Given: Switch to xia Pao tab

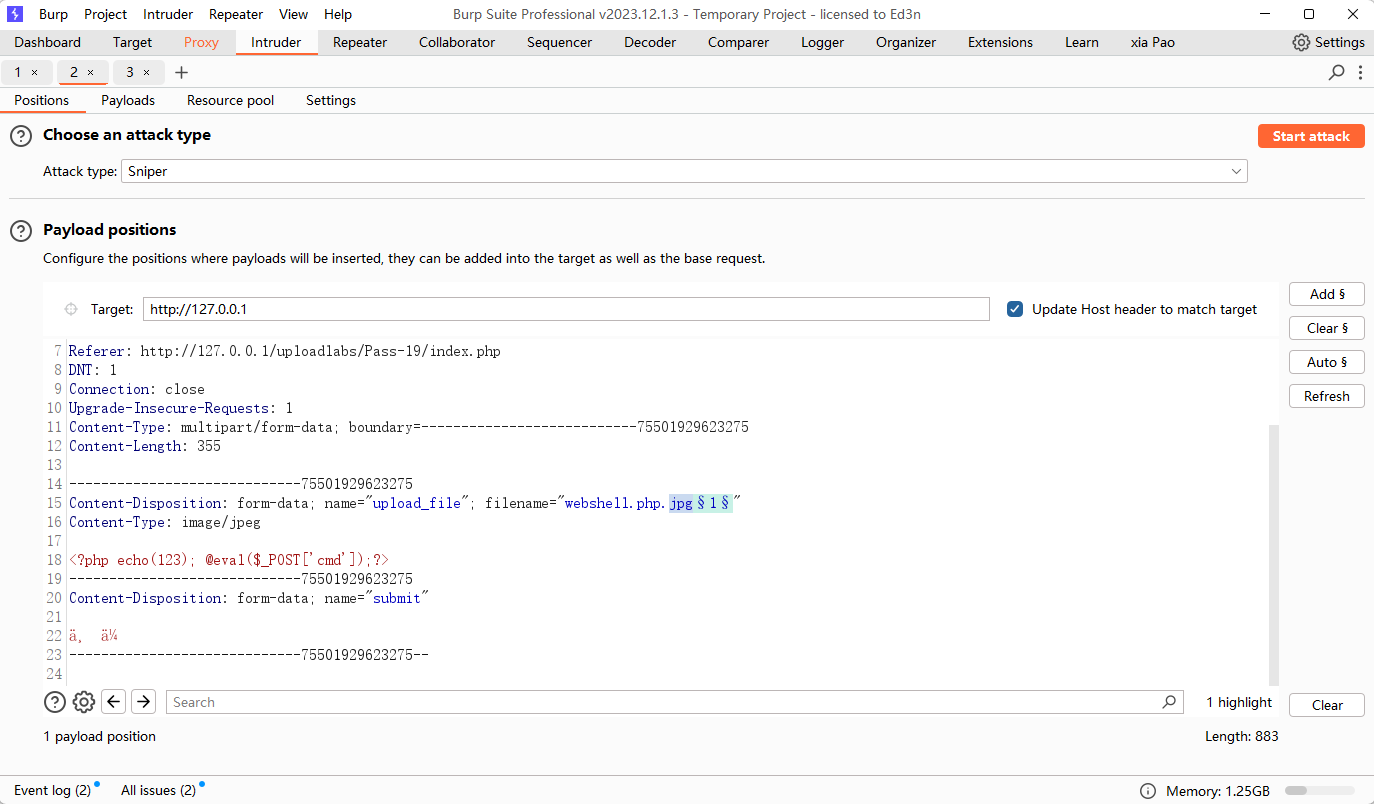Looking at the screenshot, I should 1152,42.
